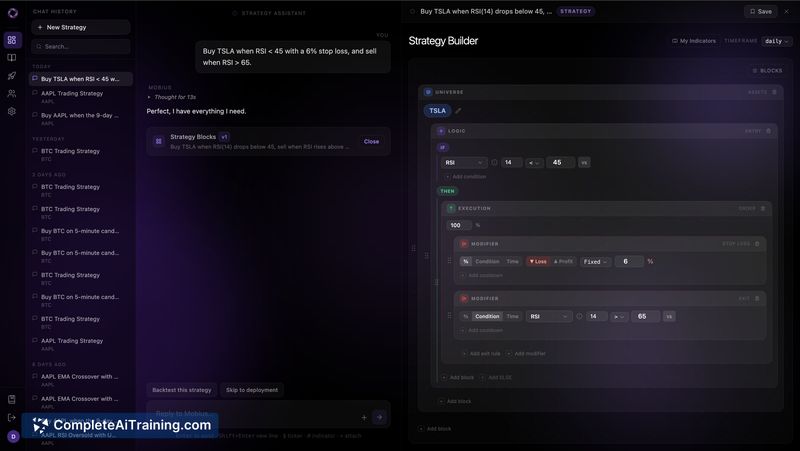This screenshot has width=800, height=451.
Task: Click the bookmark Save button
Action: click(761, 11)
